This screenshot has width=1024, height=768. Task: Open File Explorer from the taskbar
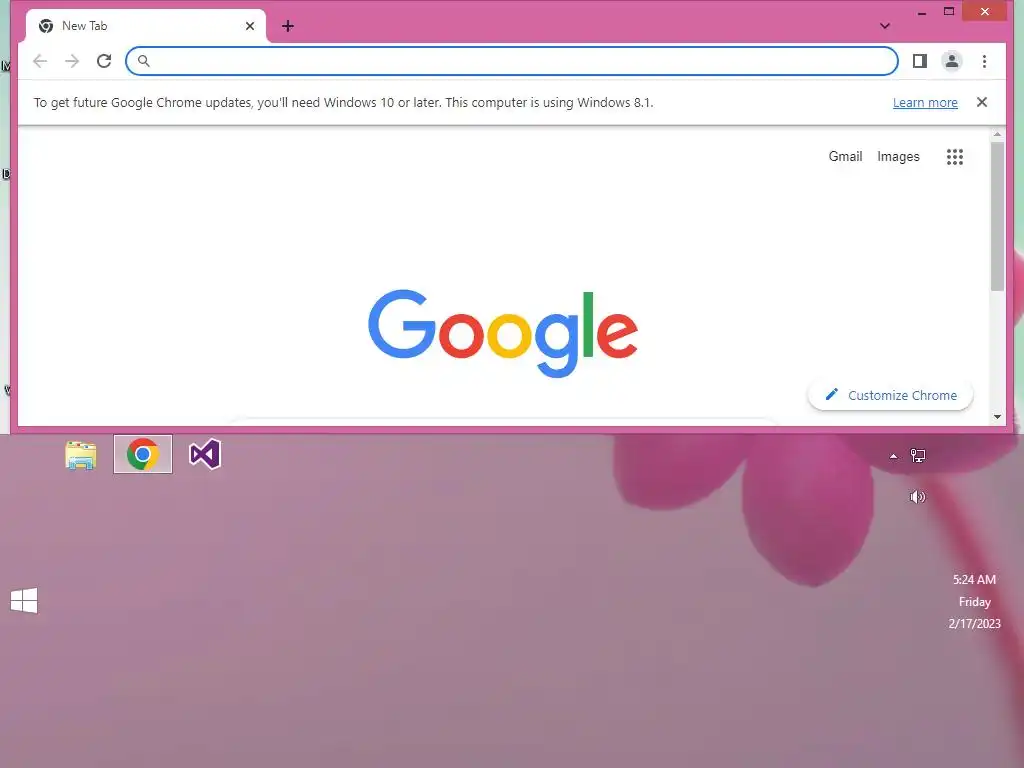(x=81, y=455)
